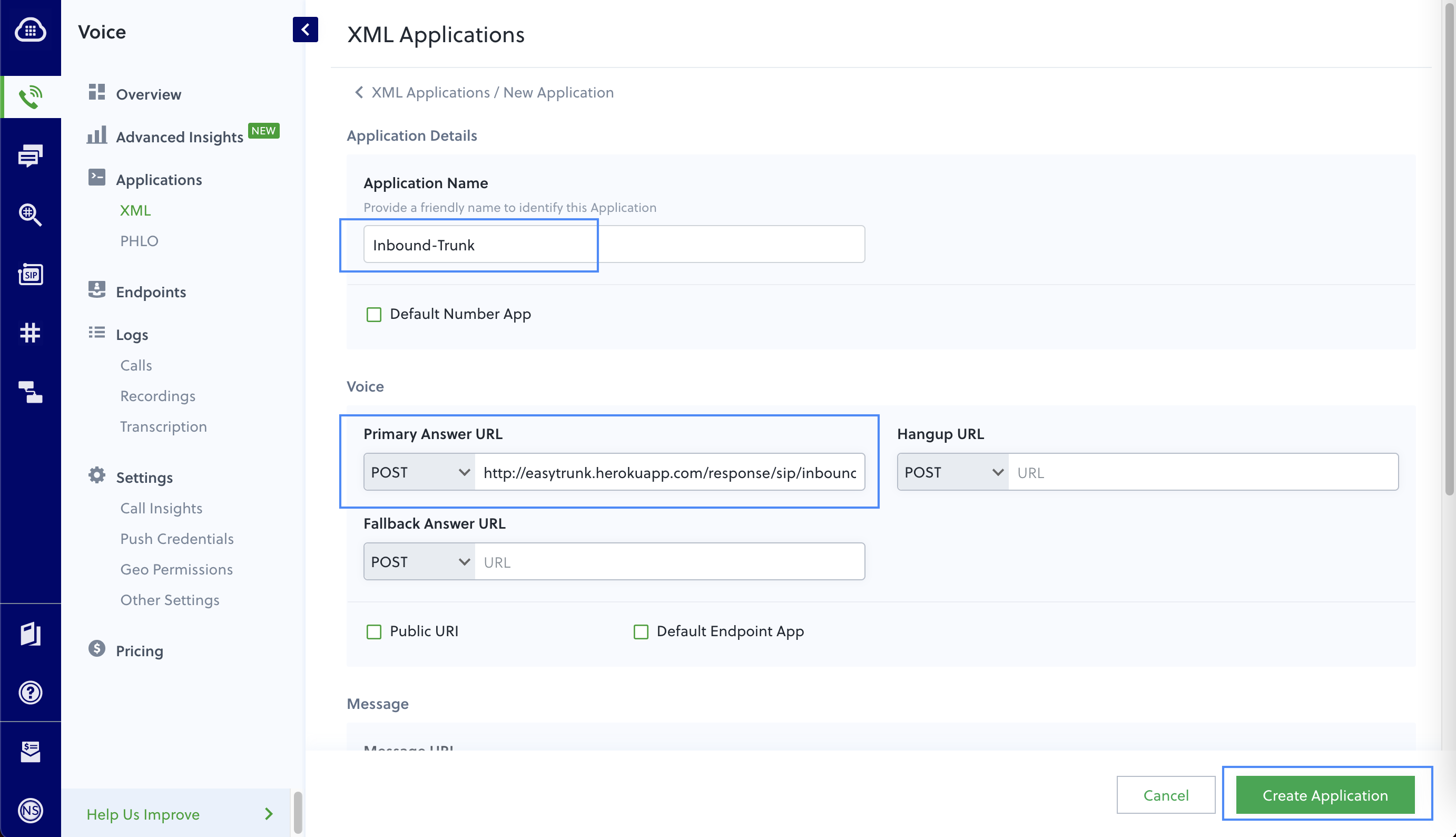Click the Settings menu heading
The width and height of the screenshot is (1456, 837).
point(144,478)
